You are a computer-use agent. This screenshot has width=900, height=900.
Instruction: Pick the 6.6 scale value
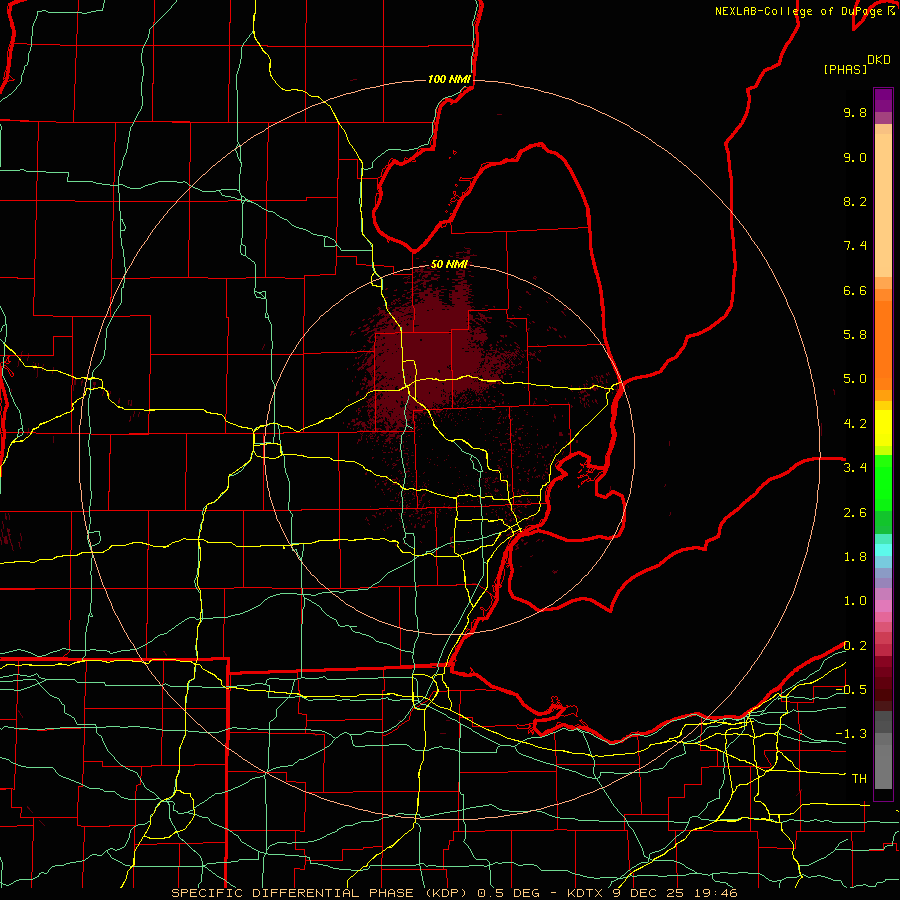[x=855, y=290]
